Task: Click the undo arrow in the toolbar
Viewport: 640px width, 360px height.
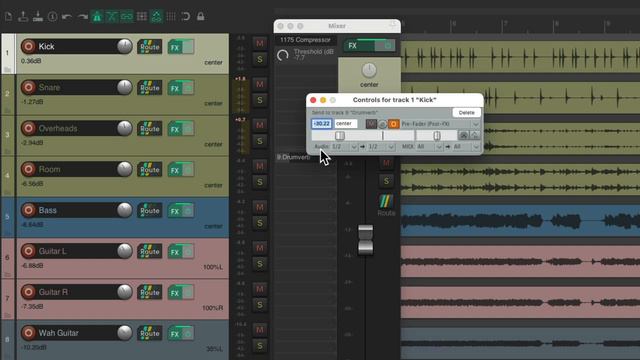Action: point(67,17)
